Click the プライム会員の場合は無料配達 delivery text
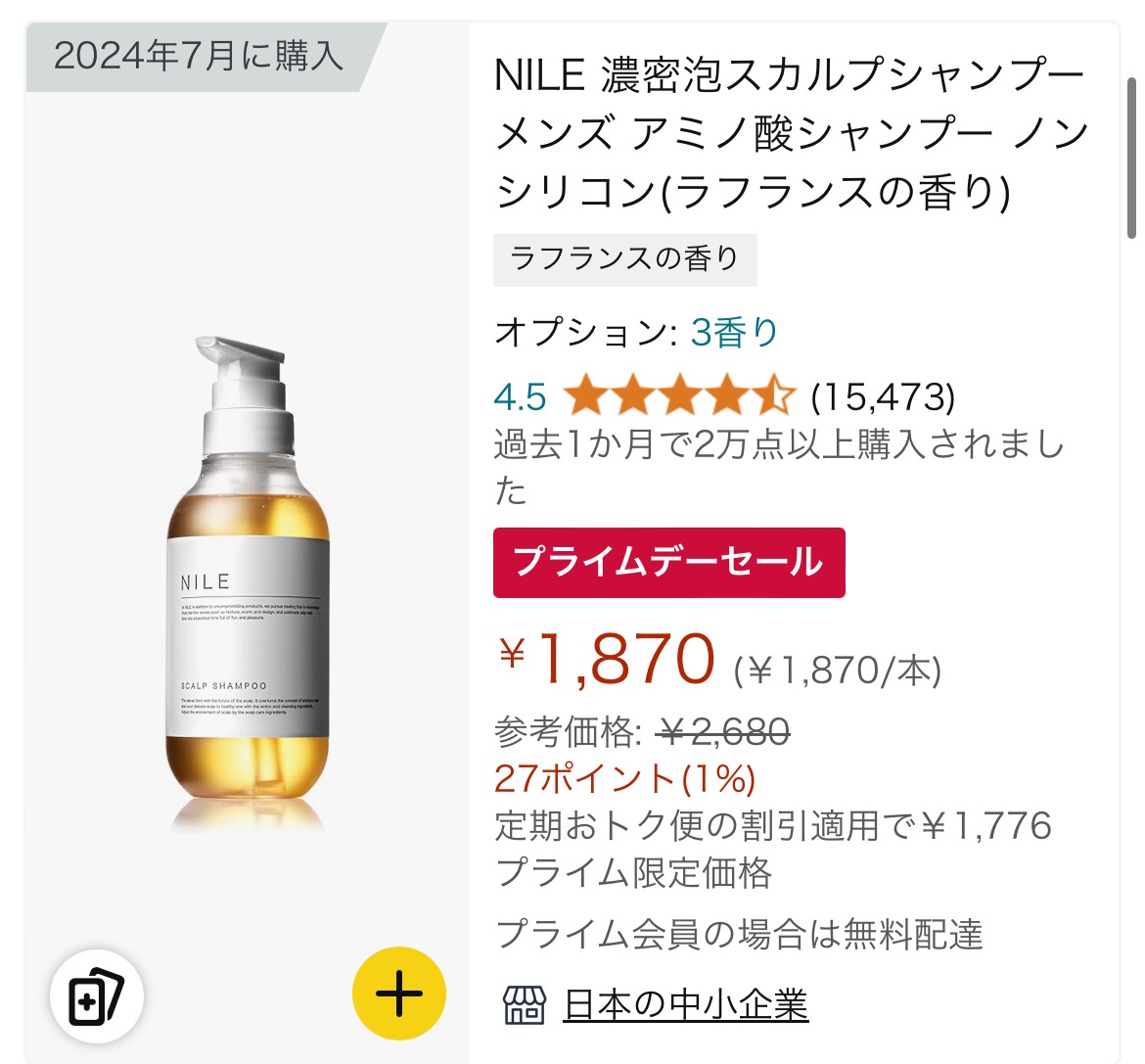The height and width of the screenshot is (1064, 1145). click(x=739, y=935)
